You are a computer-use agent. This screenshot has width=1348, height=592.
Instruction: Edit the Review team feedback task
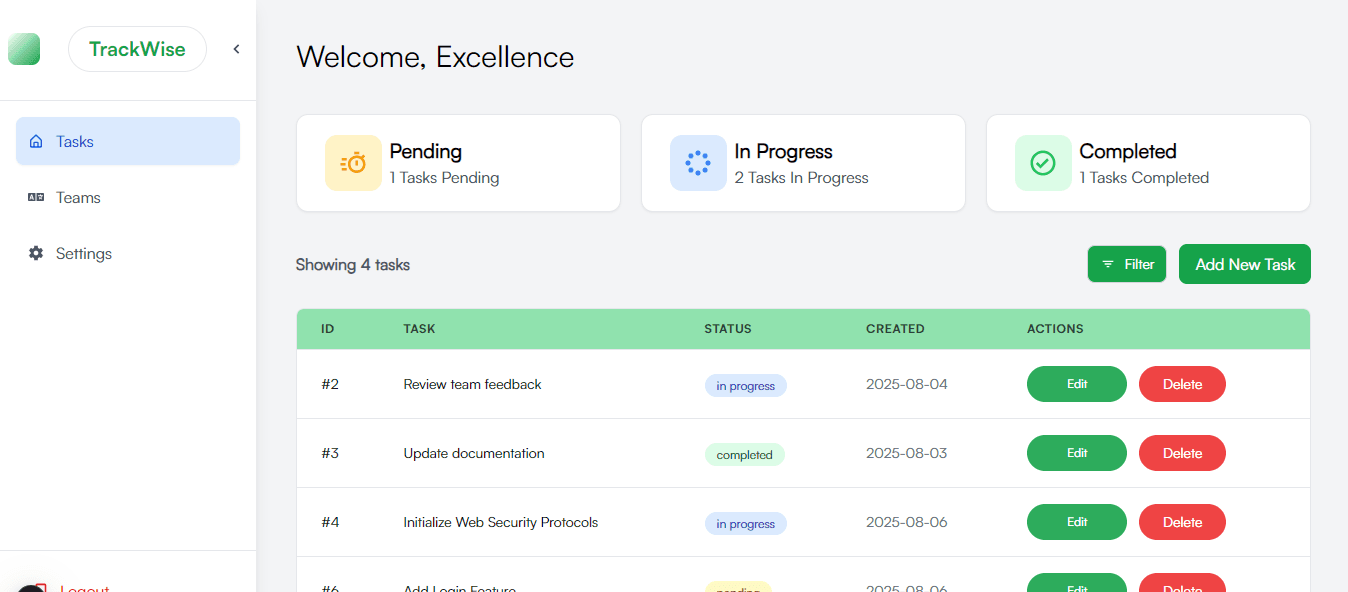1076,384
